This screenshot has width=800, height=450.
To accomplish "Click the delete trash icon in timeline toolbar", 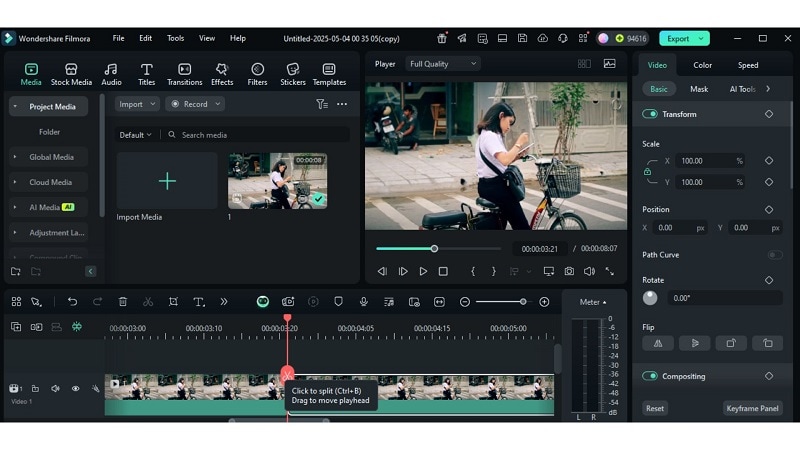I will pos(123,302).
